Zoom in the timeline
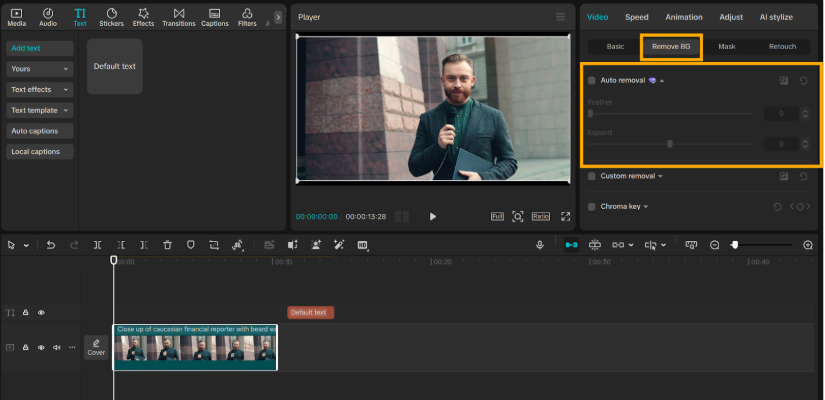Screen dimensions: 825x400 tap(808, 245)
